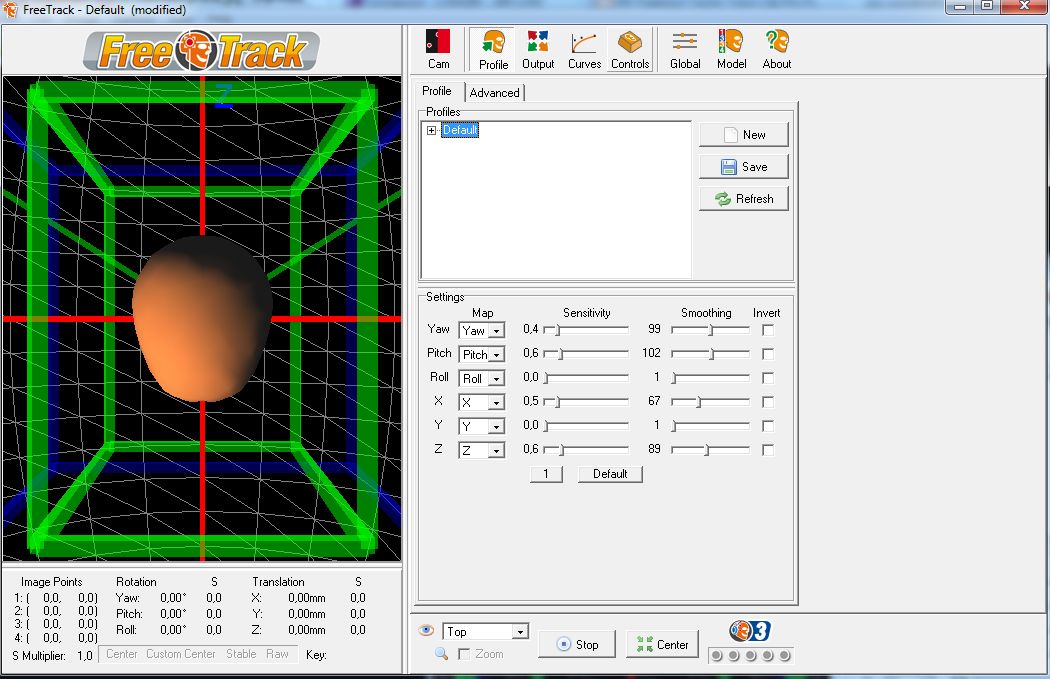Open the Output settings icon
Image resolution: width=1050 pixels, height=679 pixels.
[x=538, y=50]
